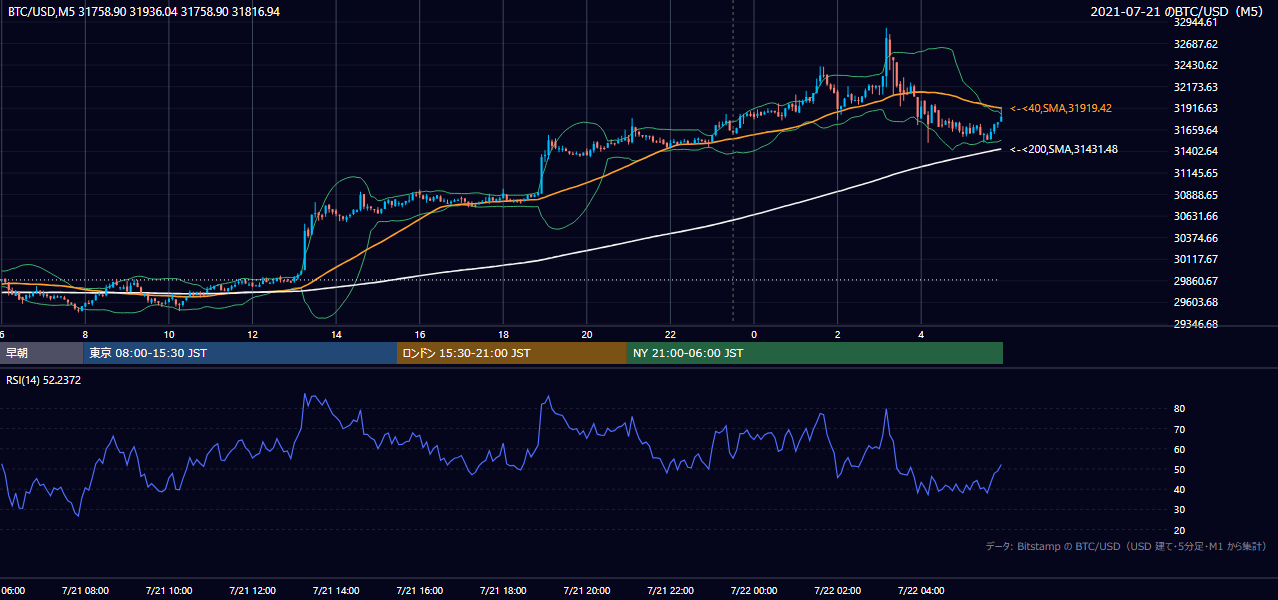Select the 早朝 session bar
The image size is (1278, 600).
[x=41, y=353]
